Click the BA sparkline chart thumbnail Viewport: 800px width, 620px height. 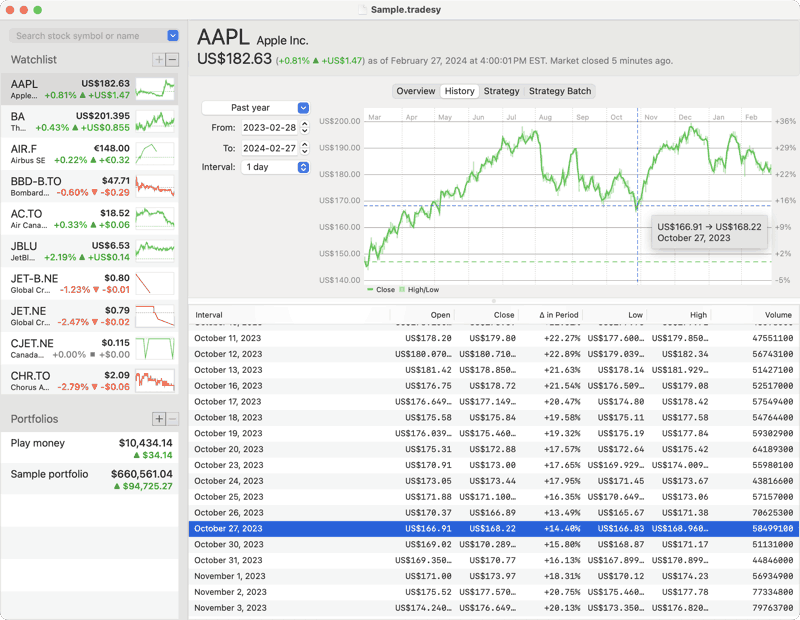pos(155,122)
